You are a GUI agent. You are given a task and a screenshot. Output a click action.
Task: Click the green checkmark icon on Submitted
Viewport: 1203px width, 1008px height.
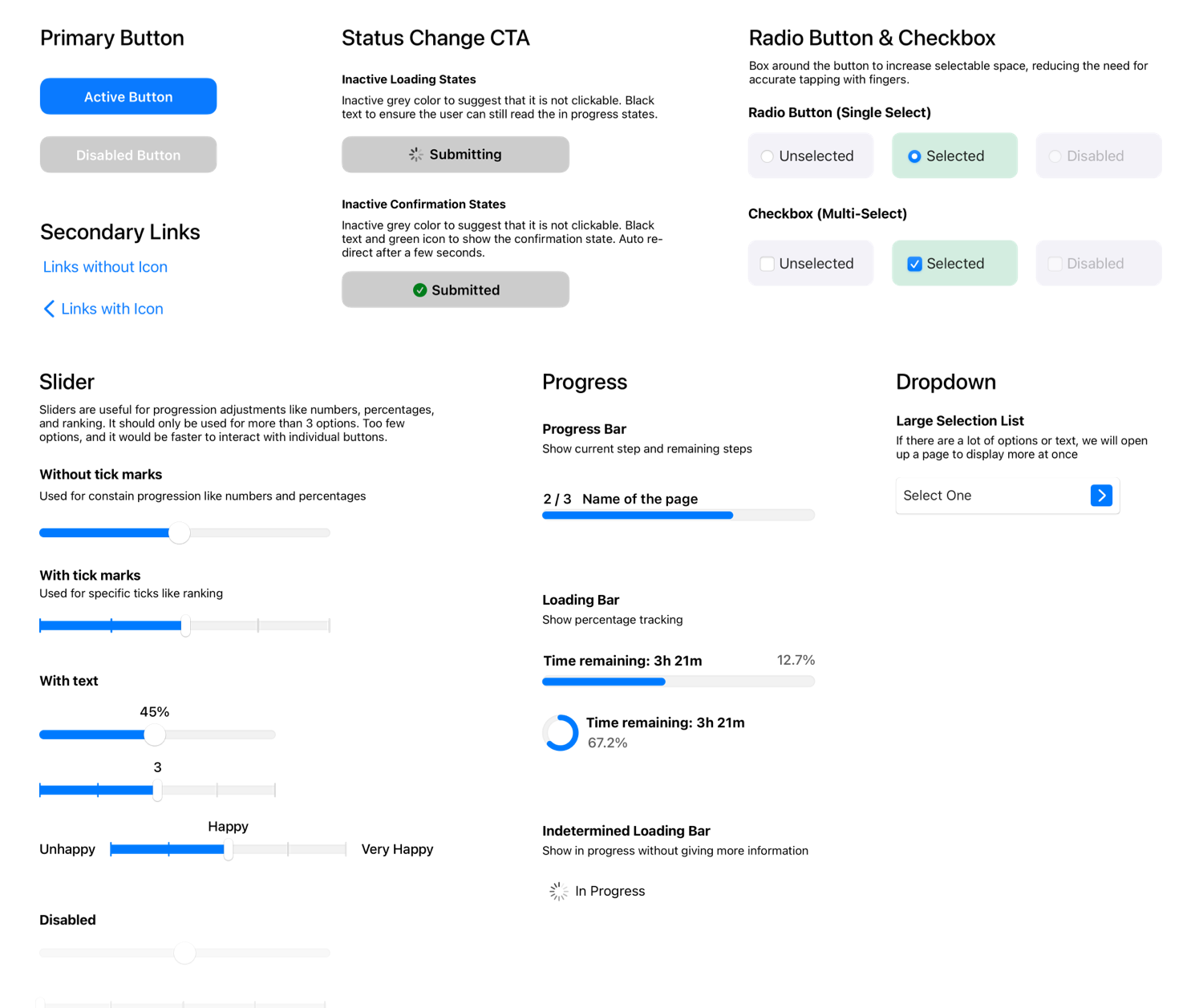[419, 290]
